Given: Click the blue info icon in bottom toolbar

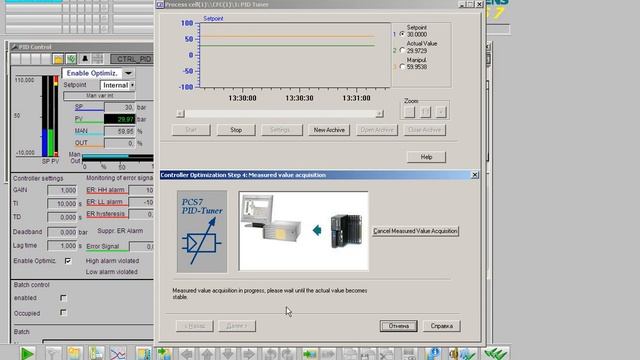Looking at the screenshot, I should coord(434,354).
